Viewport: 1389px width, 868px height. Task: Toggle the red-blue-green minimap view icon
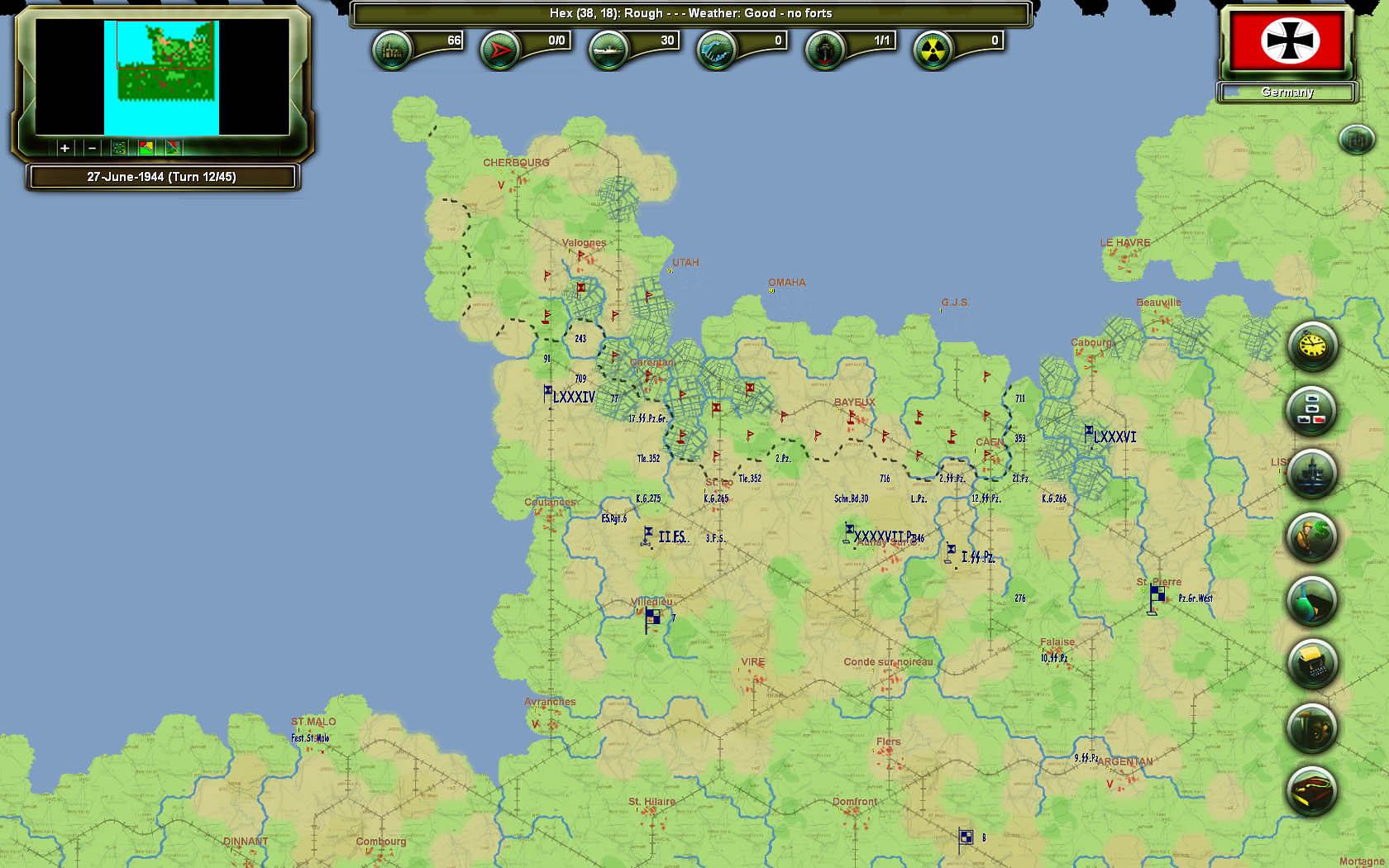point(173,148)
